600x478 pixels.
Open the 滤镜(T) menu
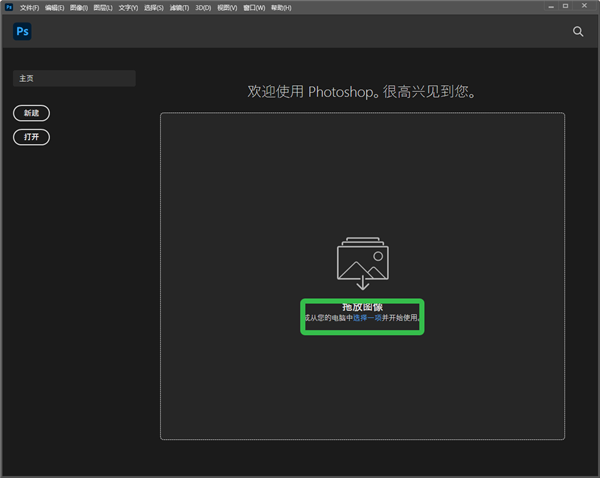(x=179, y=7)
